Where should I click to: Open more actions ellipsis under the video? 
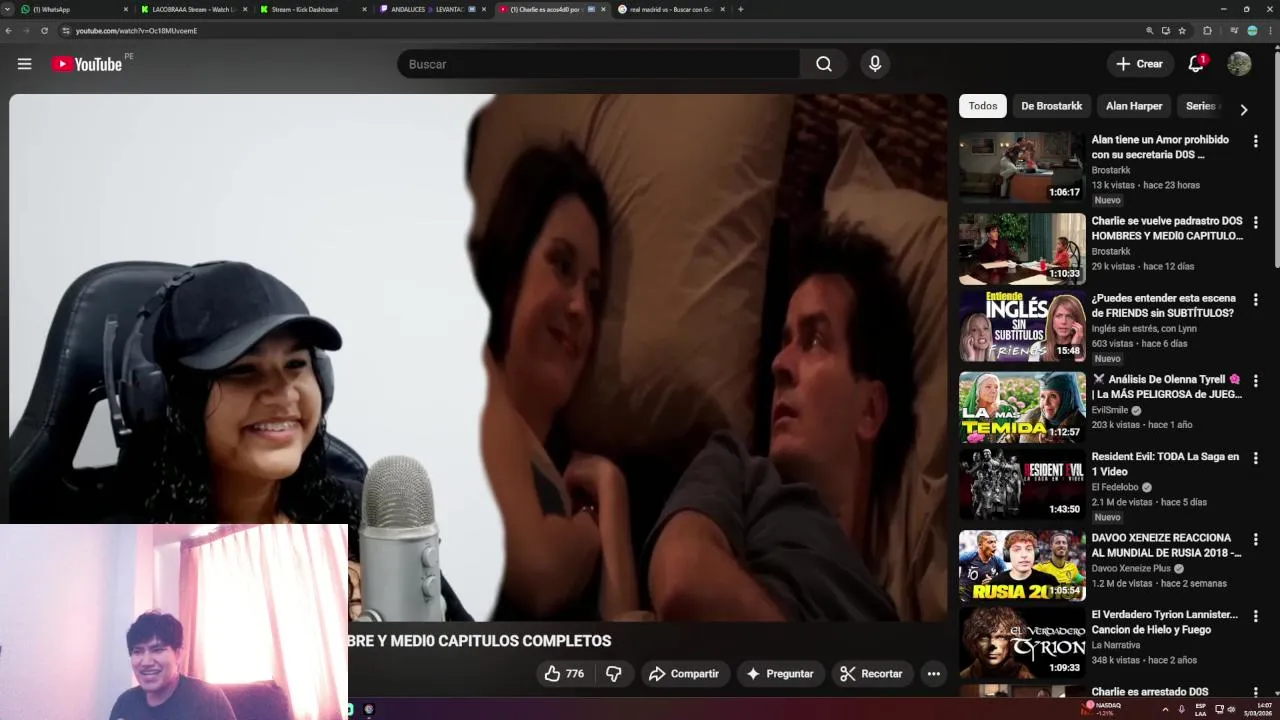tap(933, 674)
